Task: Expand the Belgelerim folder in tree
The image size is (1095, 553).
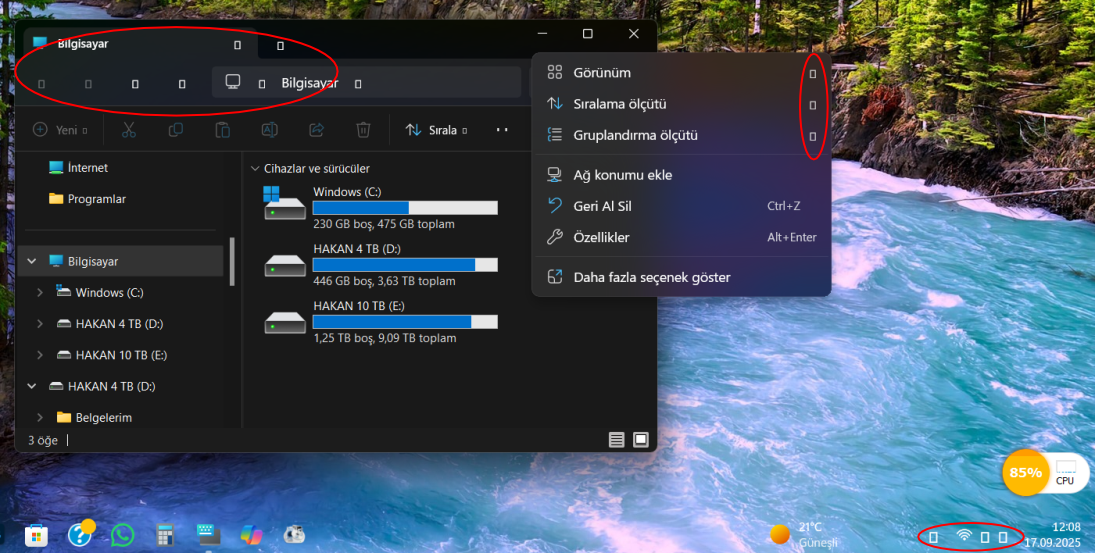Action: tap(40, 418)
